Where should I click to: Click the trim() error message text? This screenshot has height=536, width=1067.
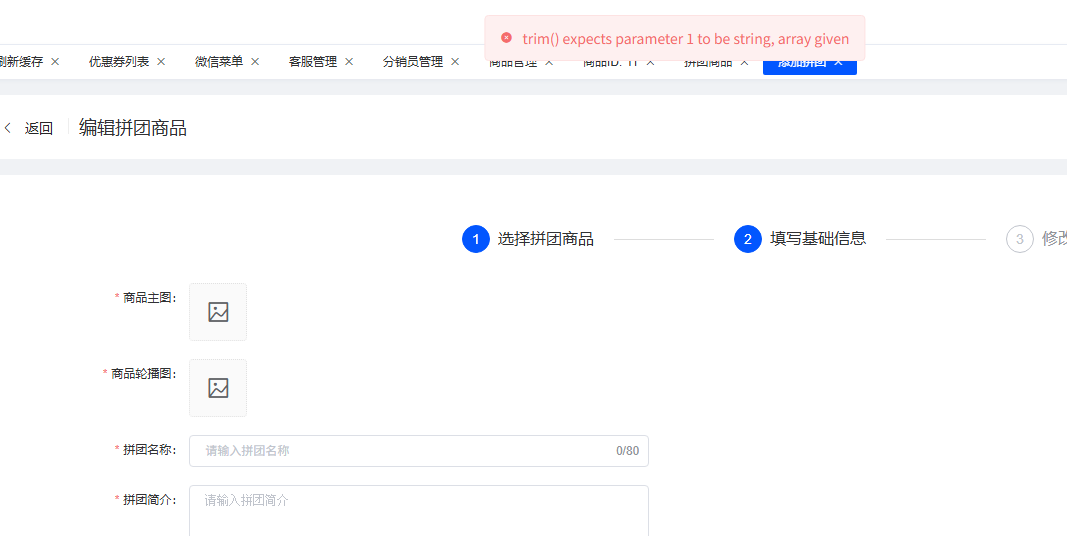pos(686,39)
